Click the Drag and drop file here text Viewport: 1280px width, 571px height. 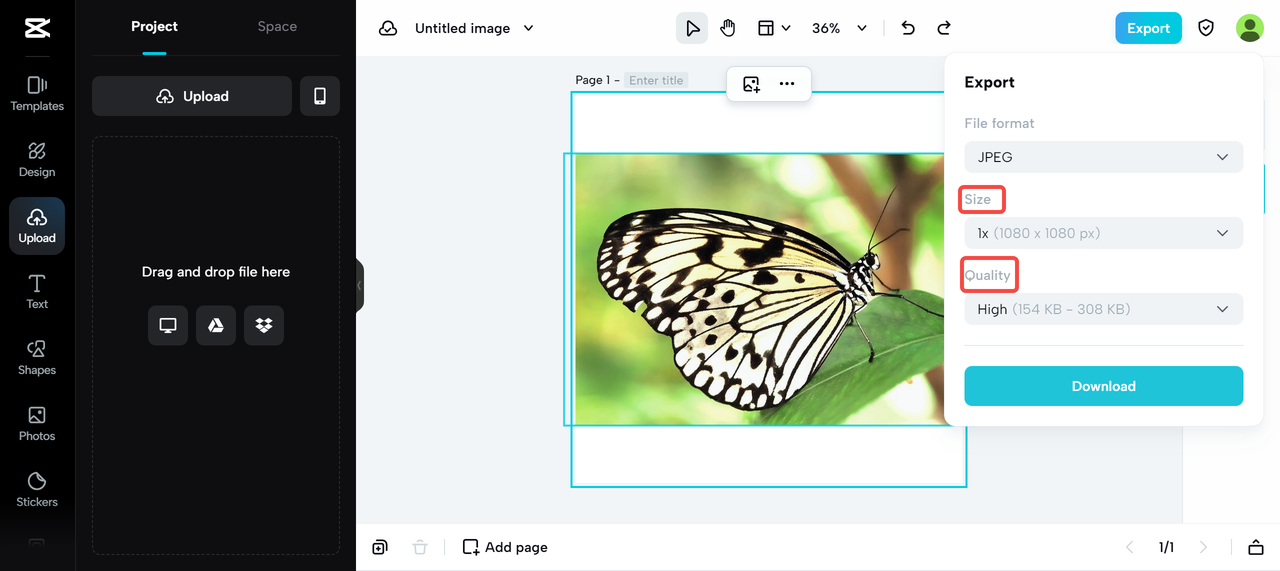(x=216, y=272)
